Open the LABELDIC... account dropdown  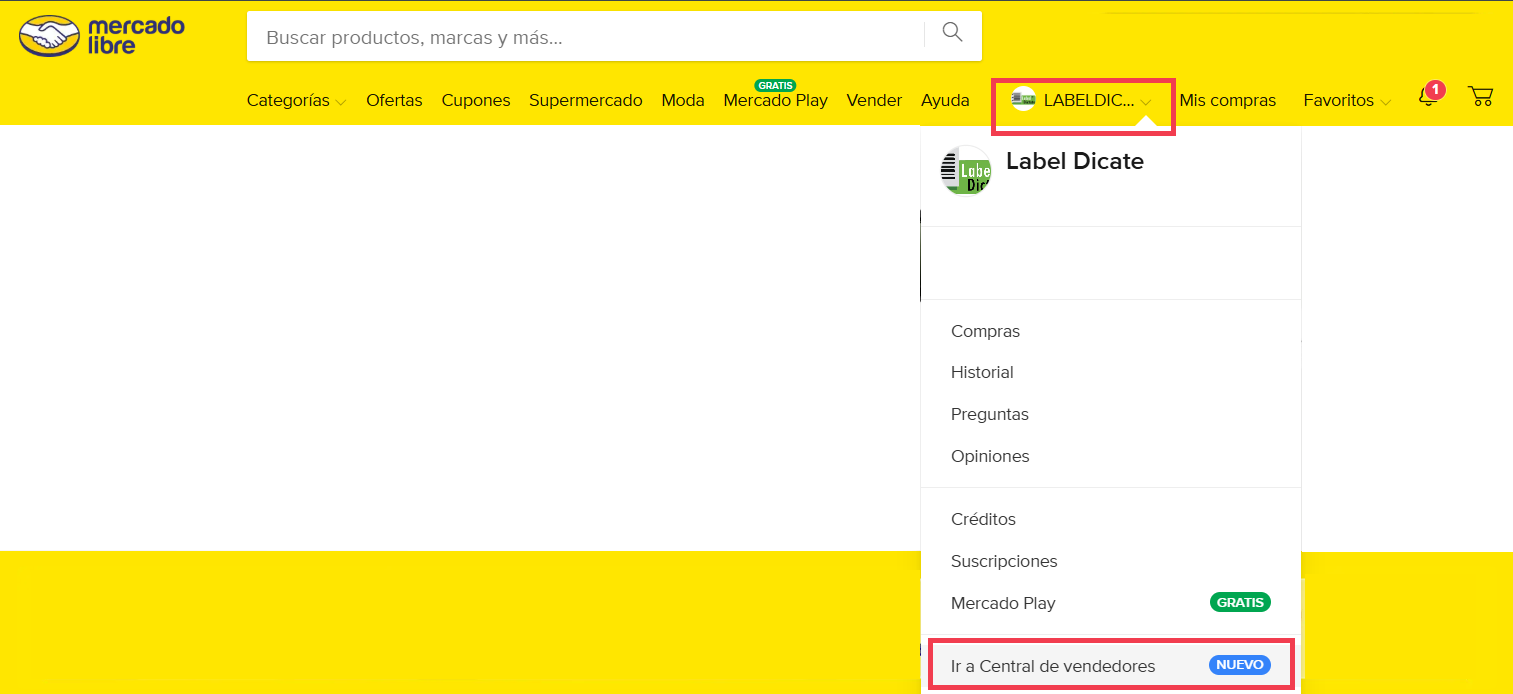point(1082,100)
